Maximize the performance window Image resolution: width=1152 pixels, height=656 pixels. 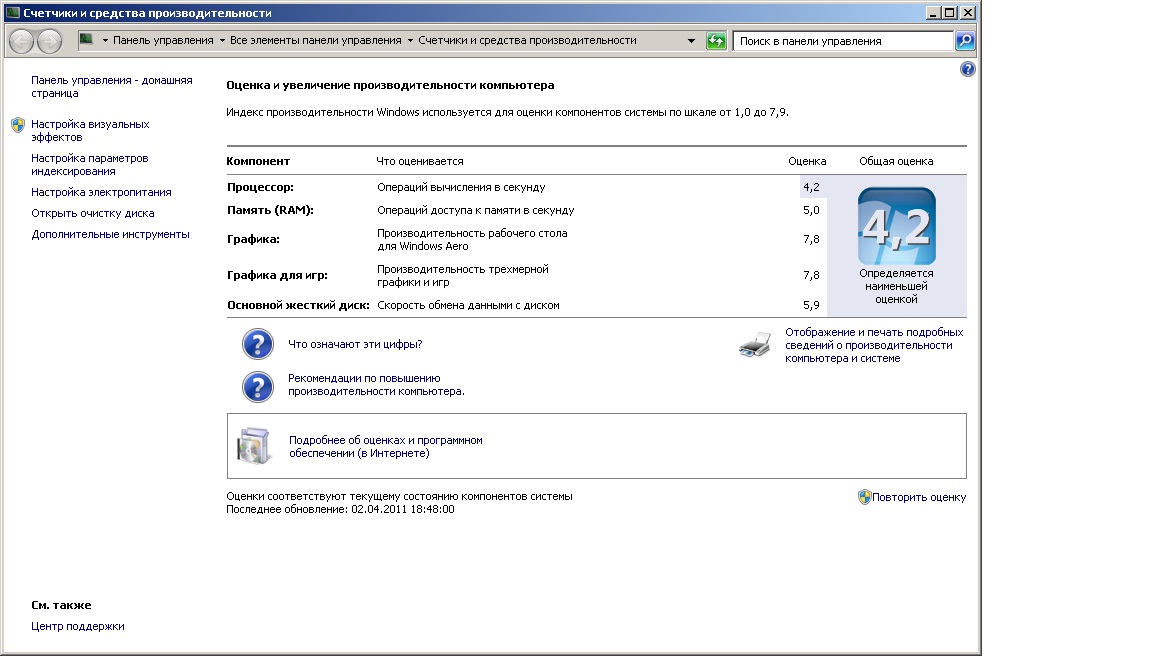(949, 12)
